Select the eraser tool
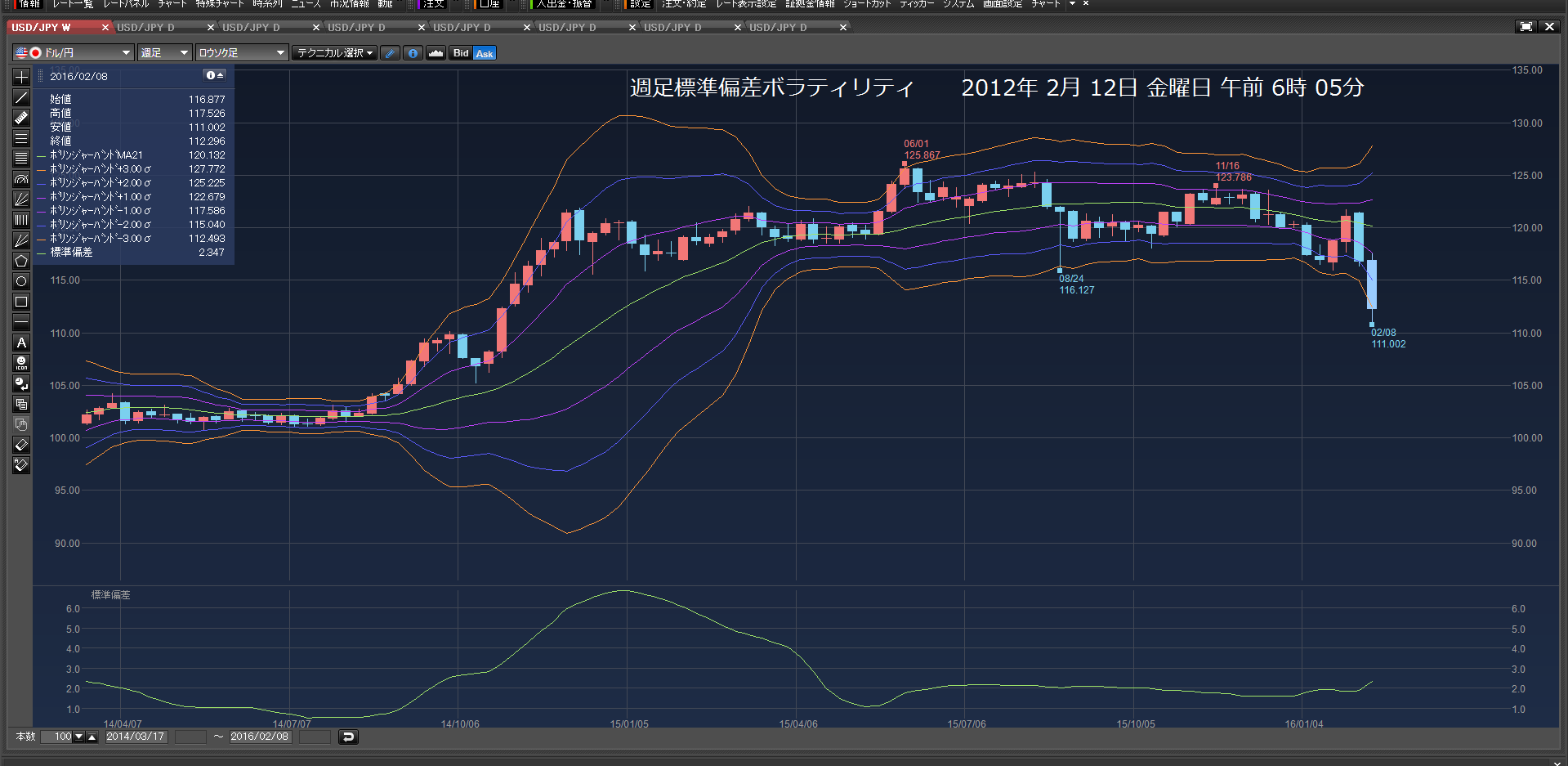Screen dimensions: 1568x766 tap(21, 445)
